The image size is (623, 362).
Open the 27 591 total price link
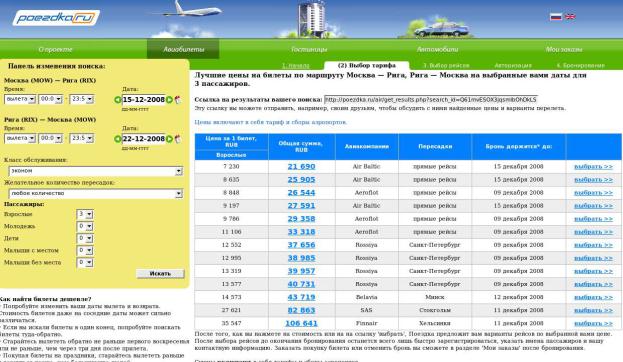pyautogui.click(x=301, y=206)
